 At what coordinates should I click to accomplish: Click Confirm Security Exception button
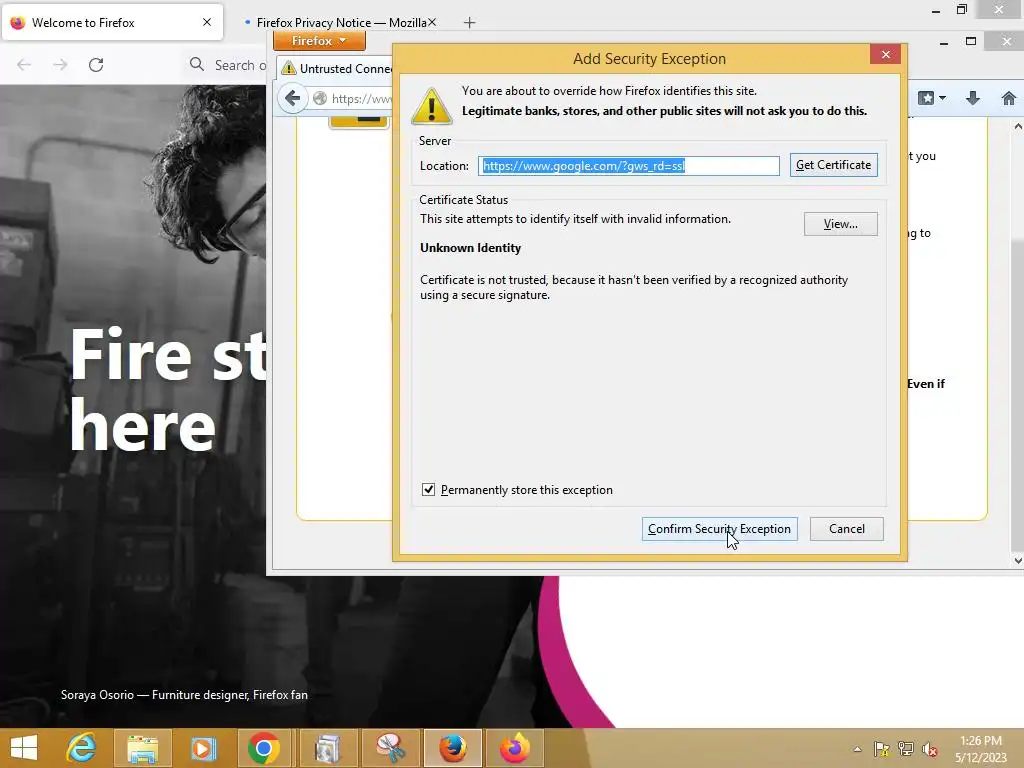tap(719, 529)
